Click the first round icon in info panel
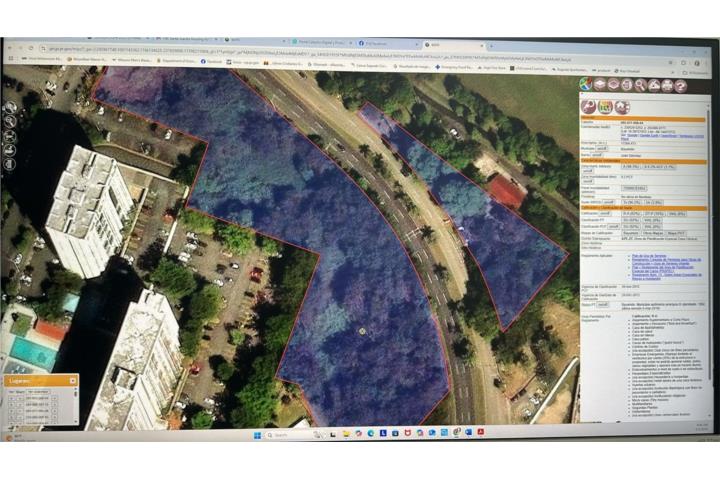The width and height of the screenshot is (720, 480). [587, 106]
